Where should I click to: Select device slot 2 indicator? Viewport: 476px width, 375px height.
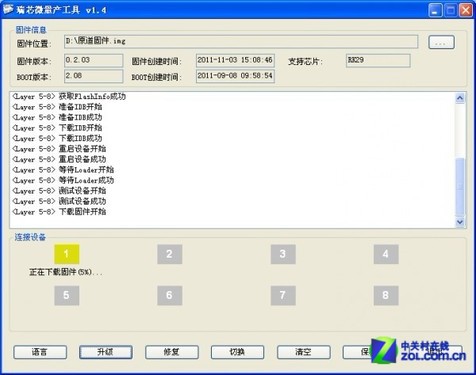pos(170,254)
